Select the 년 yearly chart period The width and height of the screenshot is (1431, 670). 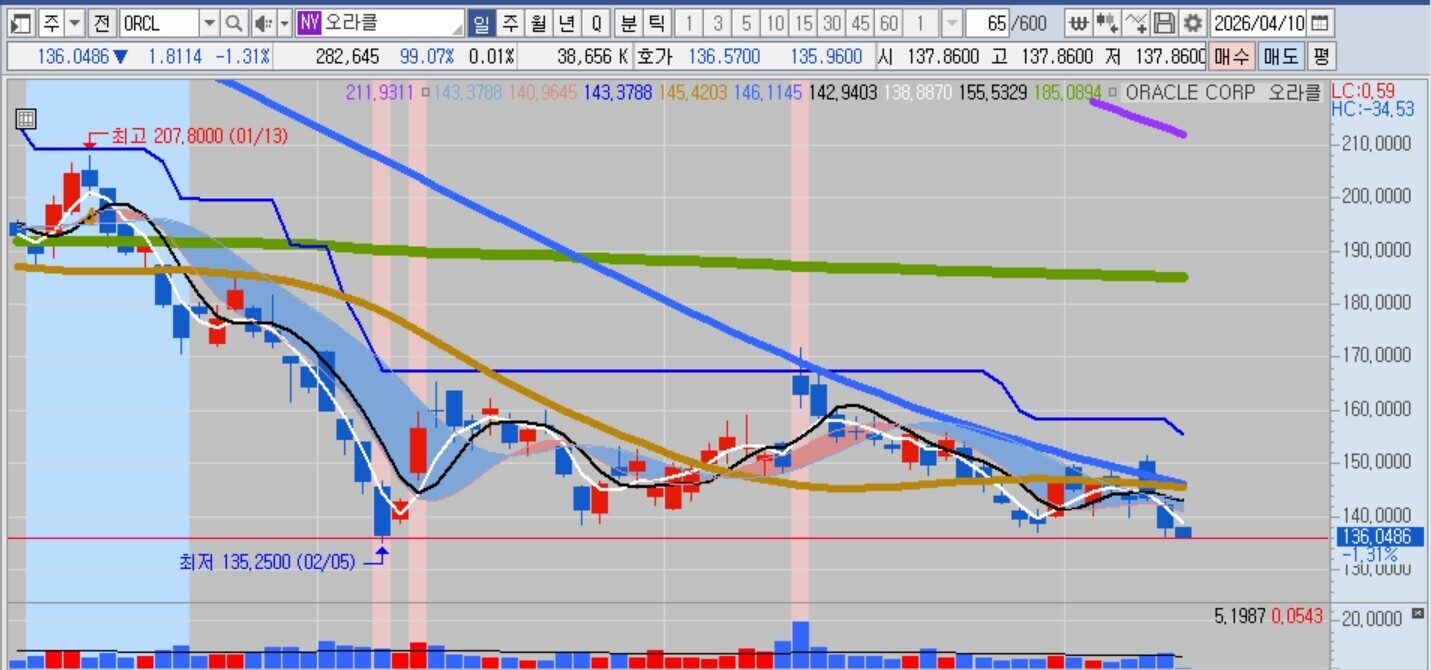point(567,22)
